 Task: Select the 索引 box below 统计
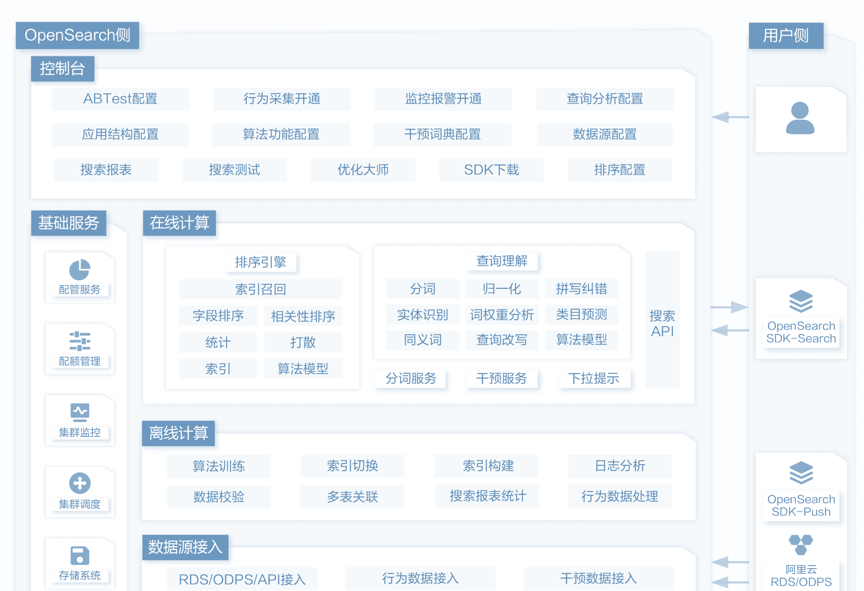tap(218, 368)
